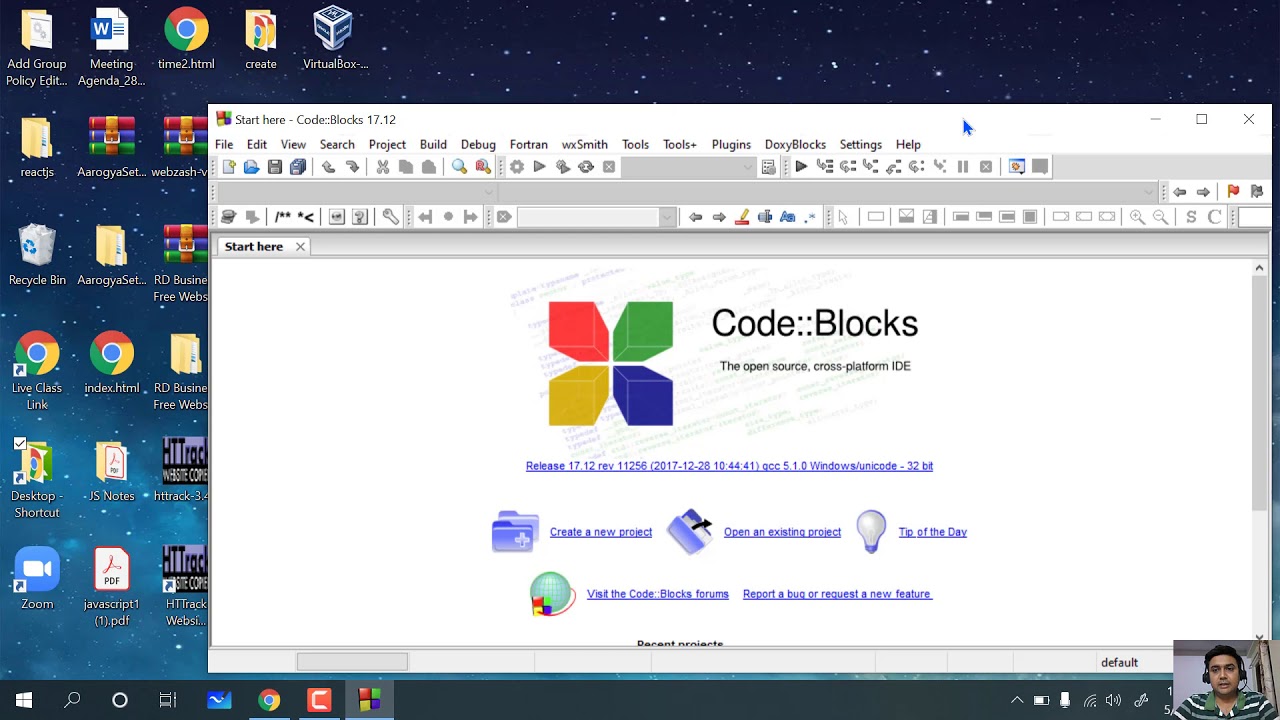Show hidden system tray icons chevron
This screenshot has width=1280, height=720.
coord(1017,700)
